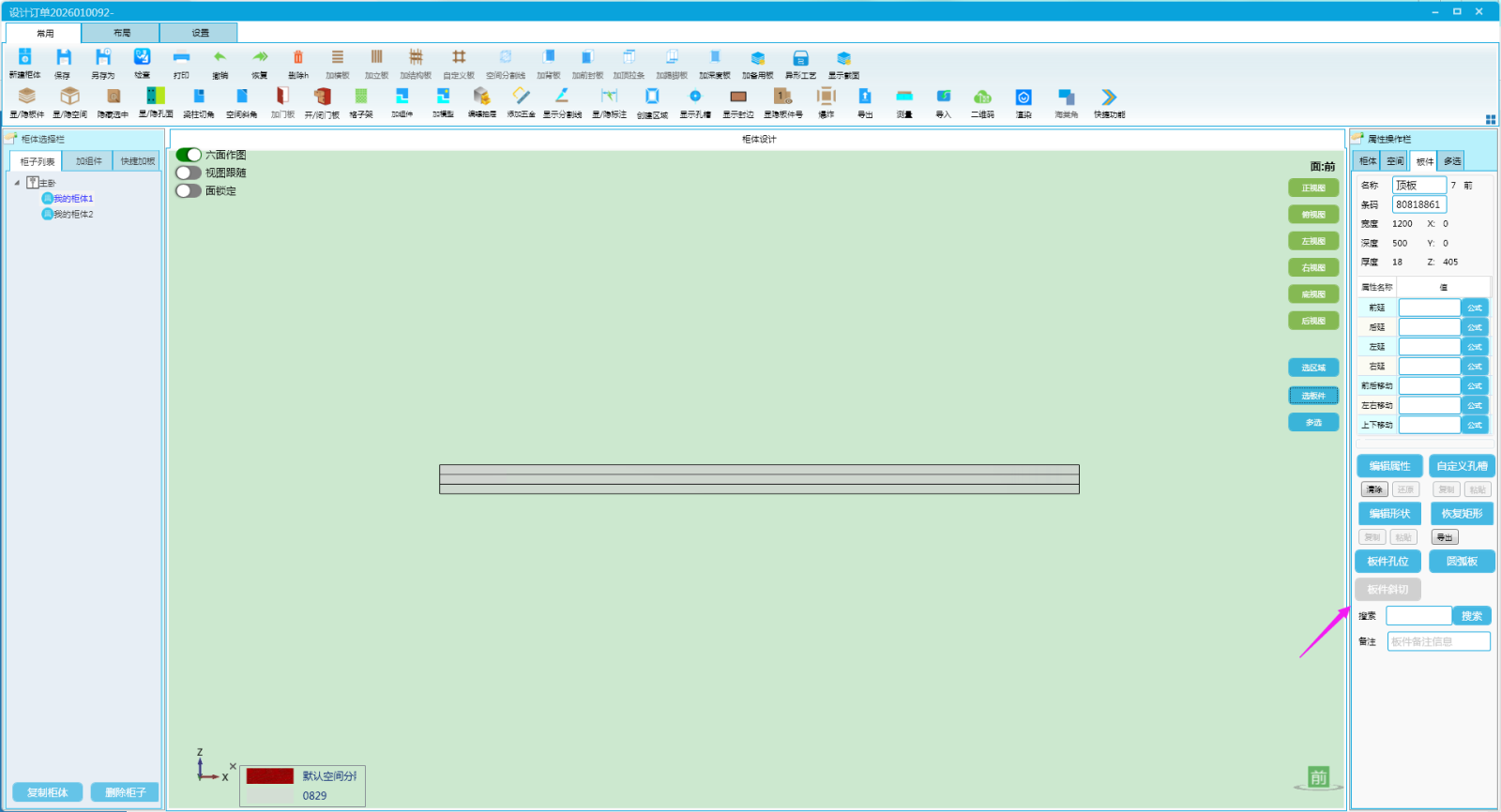Select the 加门板 door panel tool

[x=282, y=96]
